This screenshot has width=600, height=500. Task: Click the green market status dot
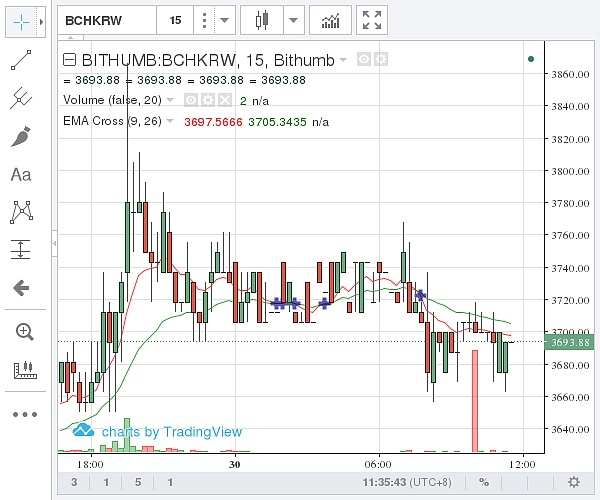[x=531, y=59]
